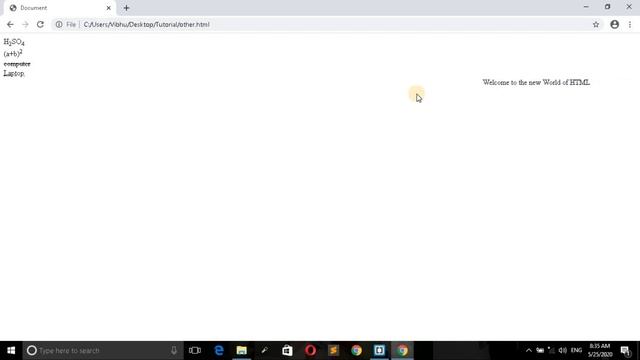The height and width of the screenshot is (360, 640).
Task: Open the clock showing 8:35 AM
Action: [x=600, y=350]
